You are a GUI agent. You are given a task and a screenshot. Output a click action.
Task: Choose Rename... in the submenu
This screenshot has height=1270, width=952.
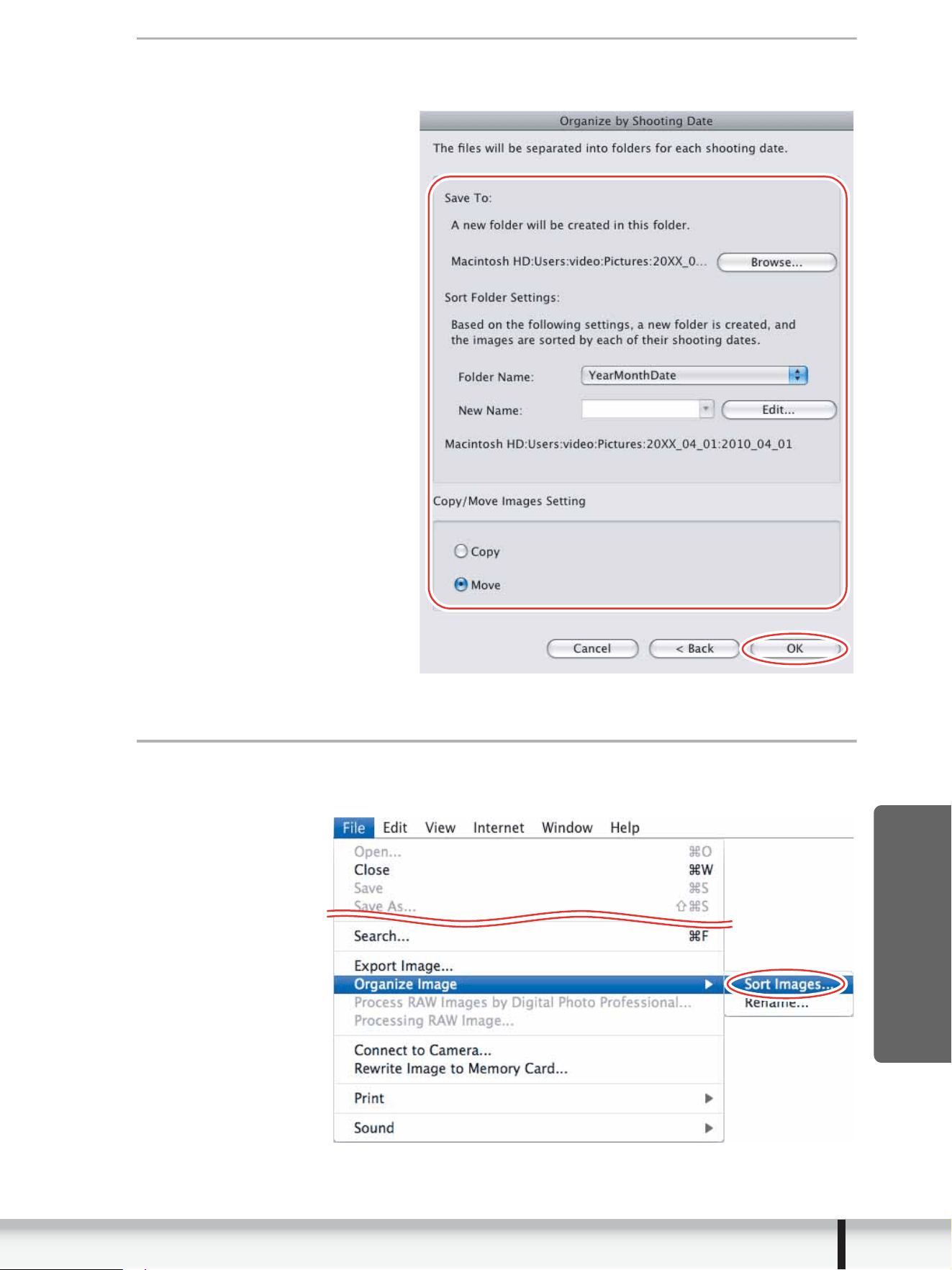point(789,1003)
